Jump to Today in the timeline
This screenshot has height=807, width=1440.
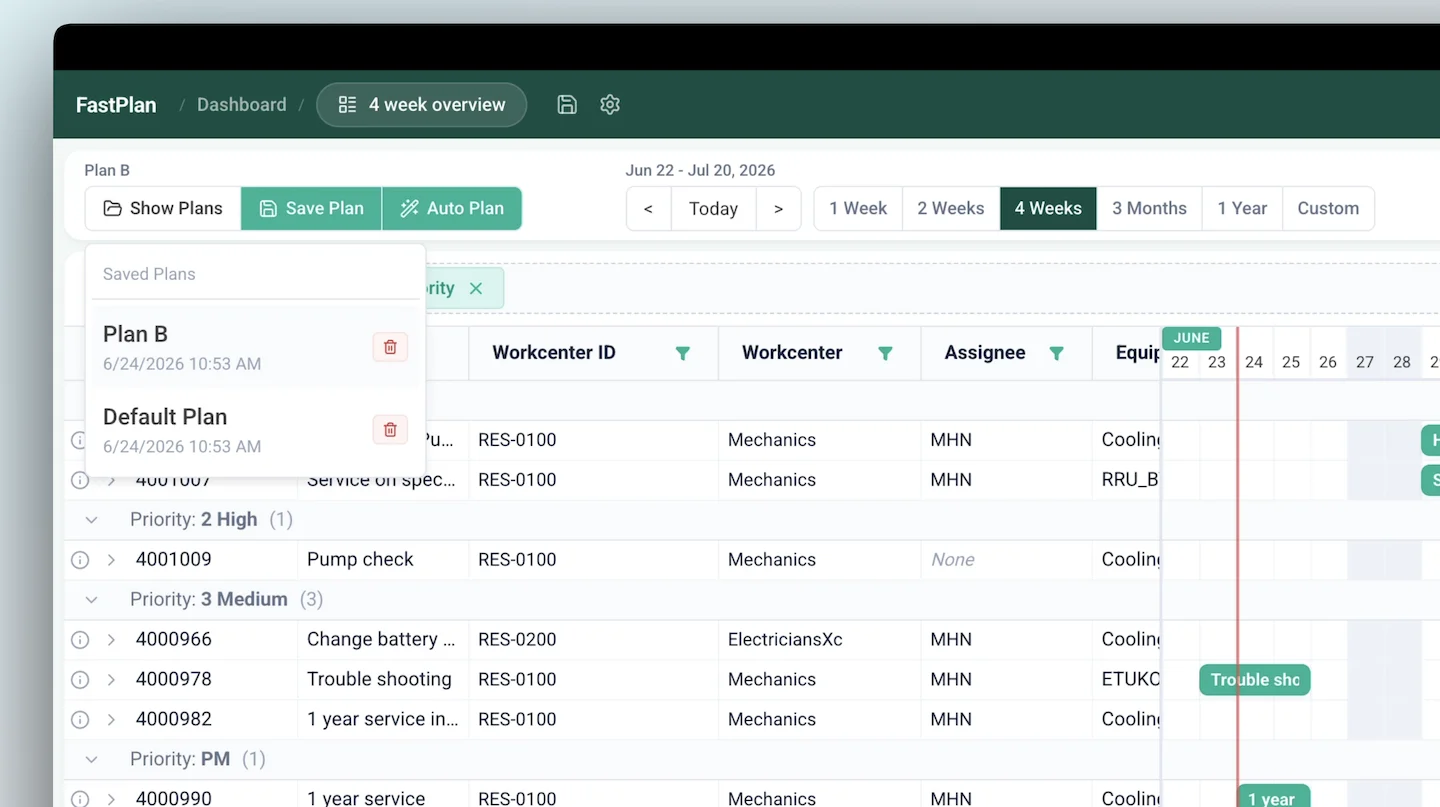(713, 209)
